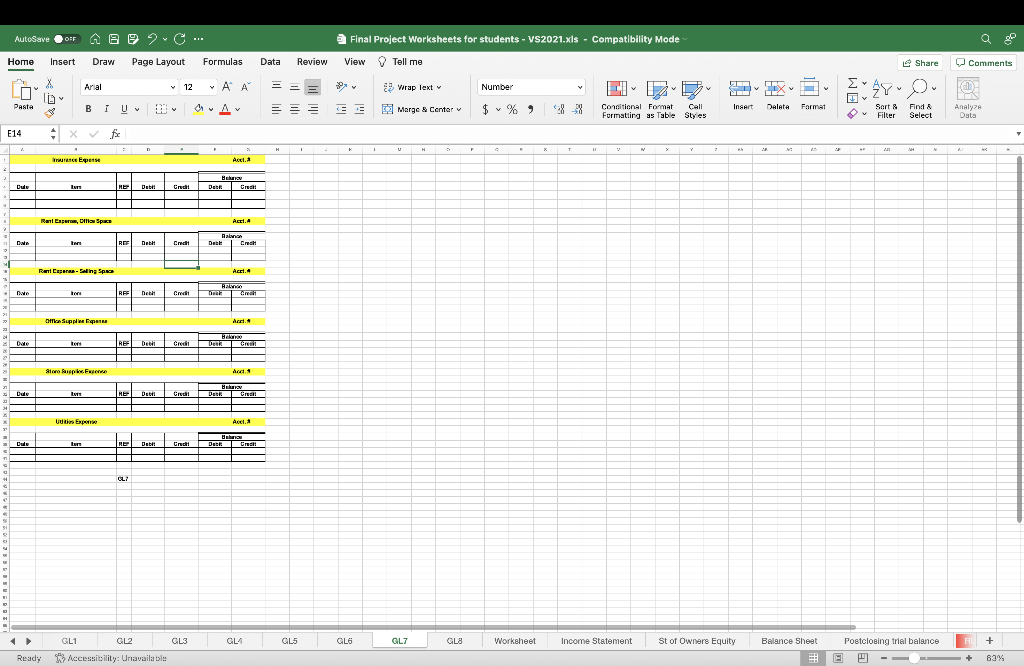The image size is (1024, 666).
Task: Toggle center horizontal alignment
Action: [295, 109]
